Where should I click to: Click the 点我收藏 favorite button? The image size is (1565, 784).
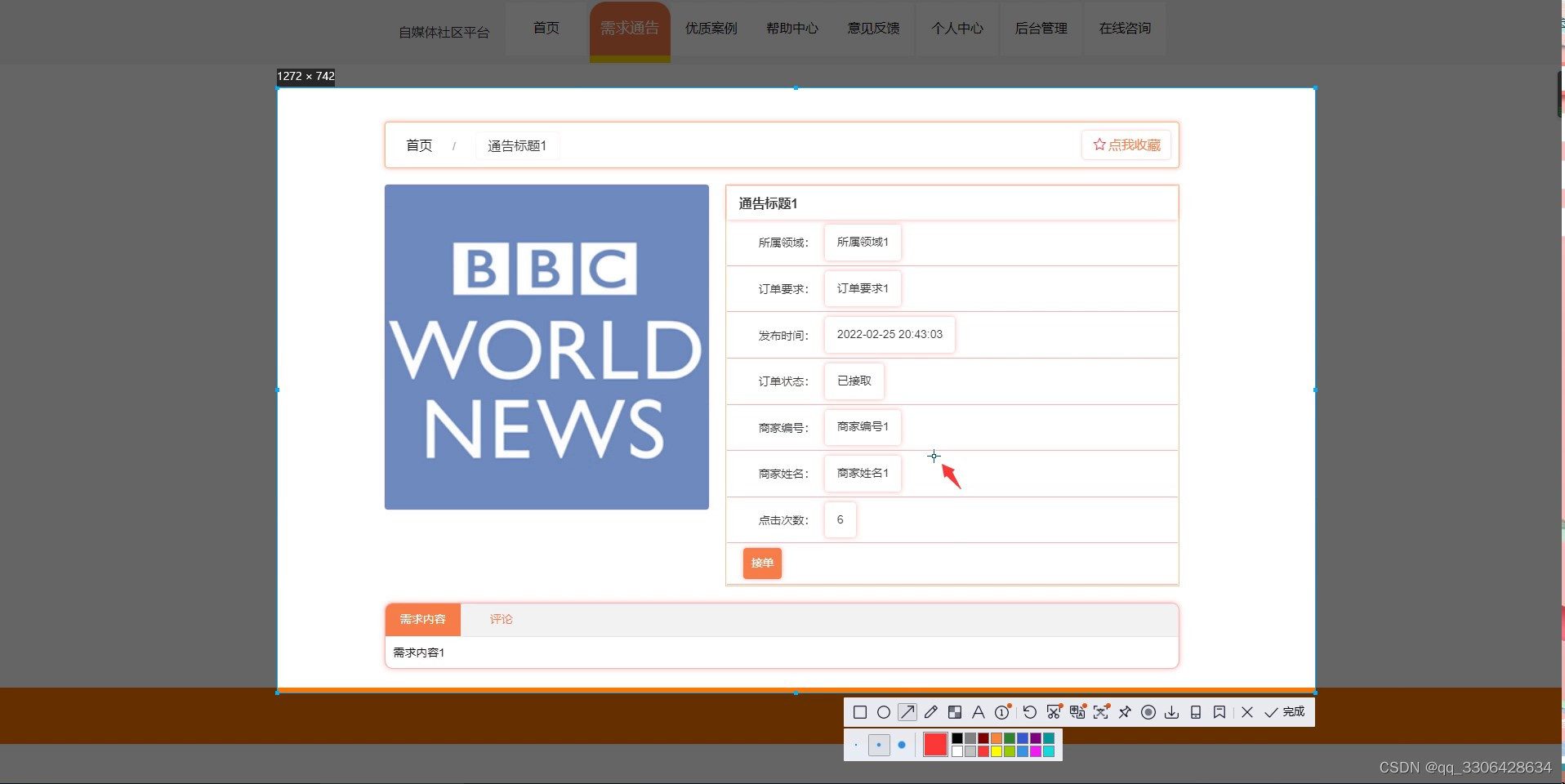[1126, 145]
